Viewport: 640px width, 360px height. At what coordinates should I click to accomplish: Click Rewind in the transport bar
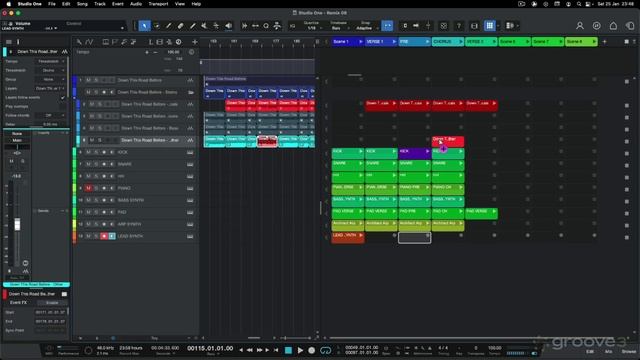point(249,350)
